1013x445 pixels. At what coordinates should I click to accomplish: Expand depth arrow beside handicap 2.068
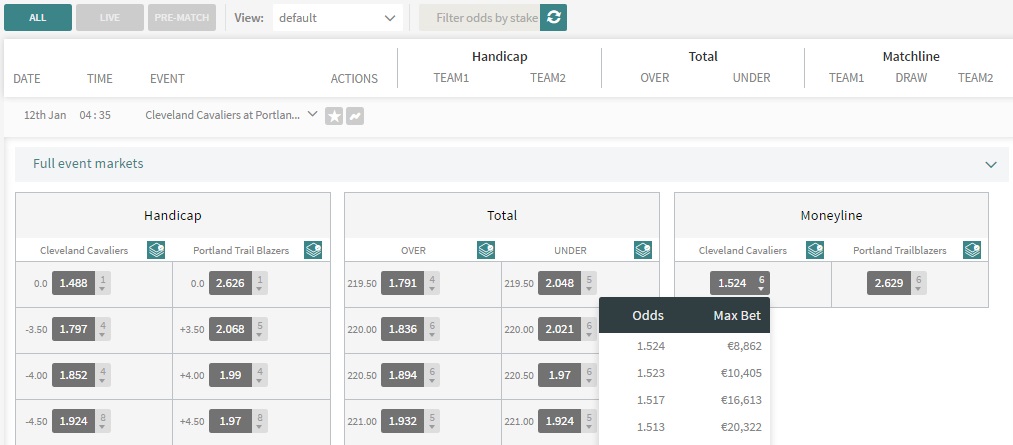point(260,329)
